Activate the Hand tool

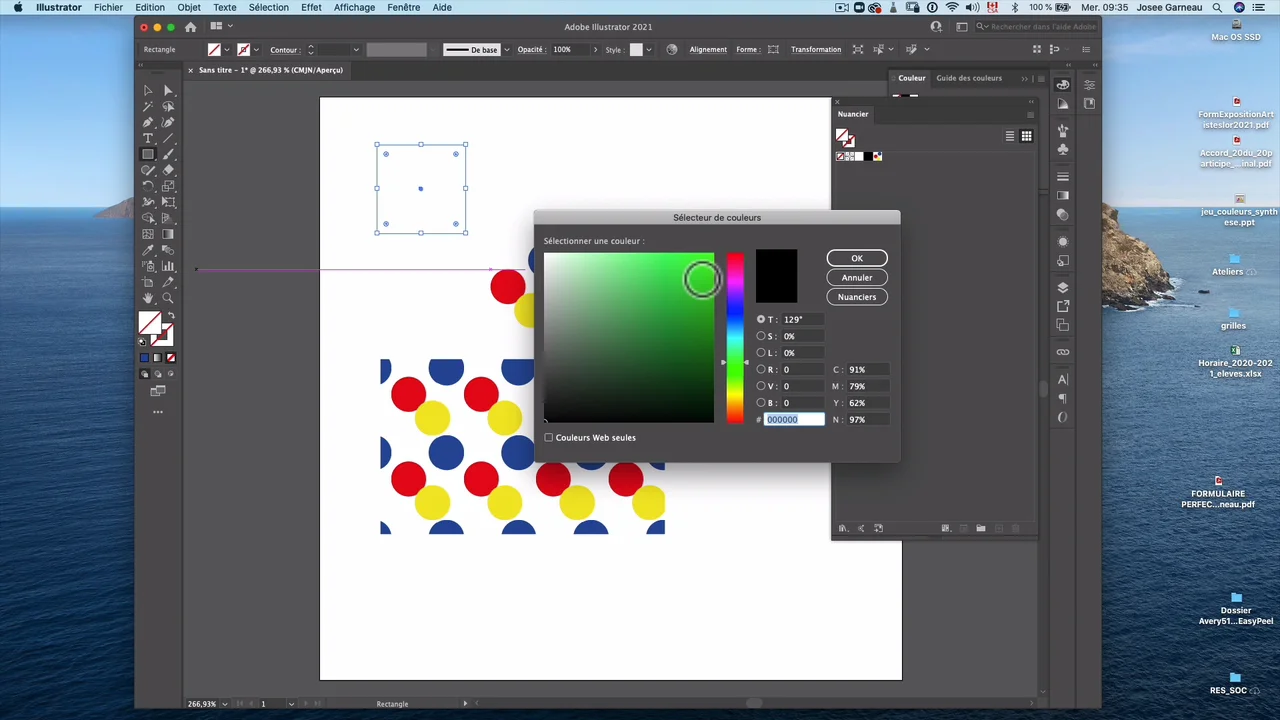[x=148, y=298]
